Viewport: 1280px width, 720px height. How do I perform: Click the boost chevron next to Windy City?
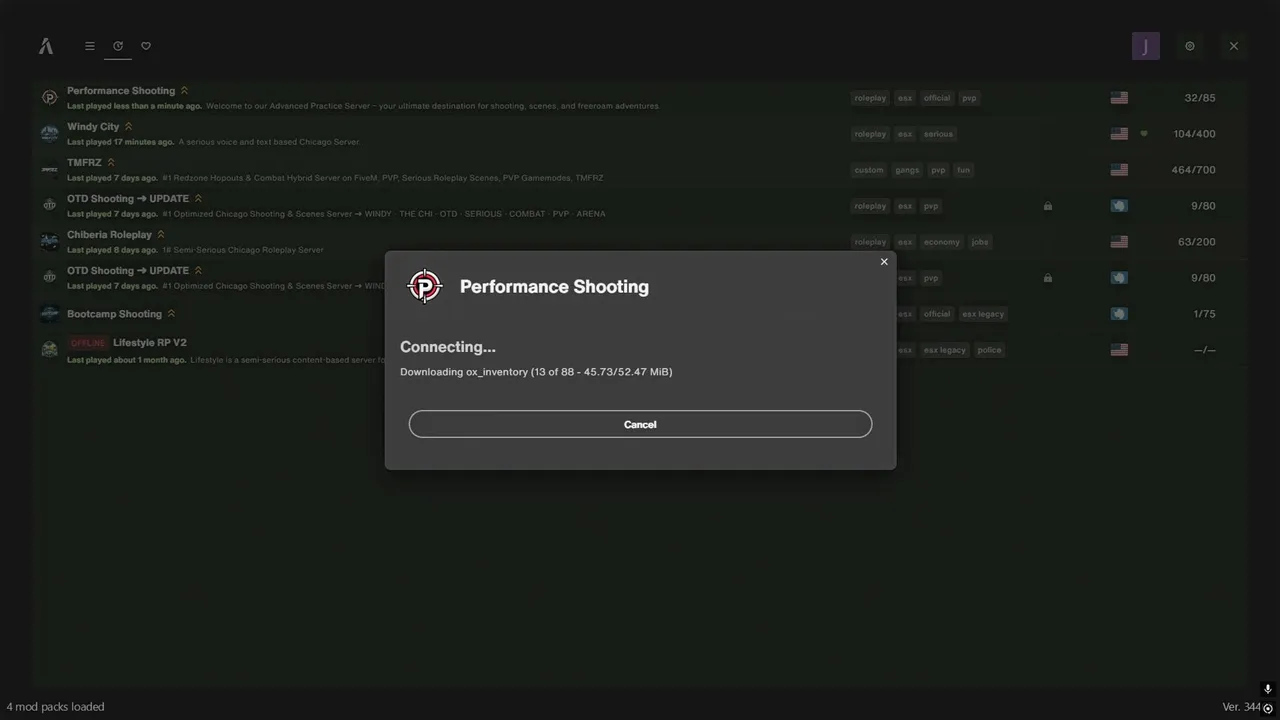[x=128, y=127]
